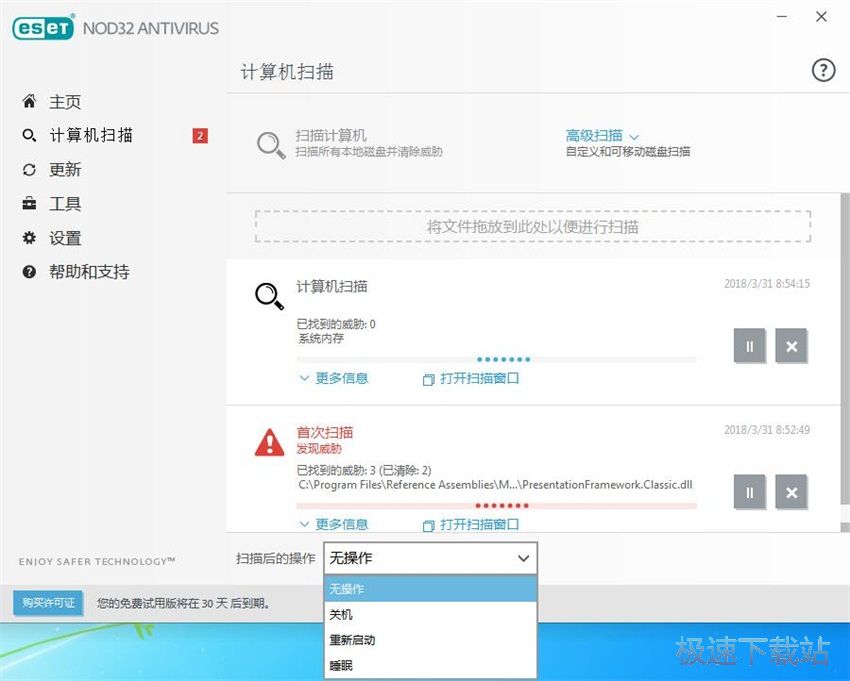The height and width of the screenshot is (681, 850).
Task: Click the red badge showing 2
Action: pos(200,136)
